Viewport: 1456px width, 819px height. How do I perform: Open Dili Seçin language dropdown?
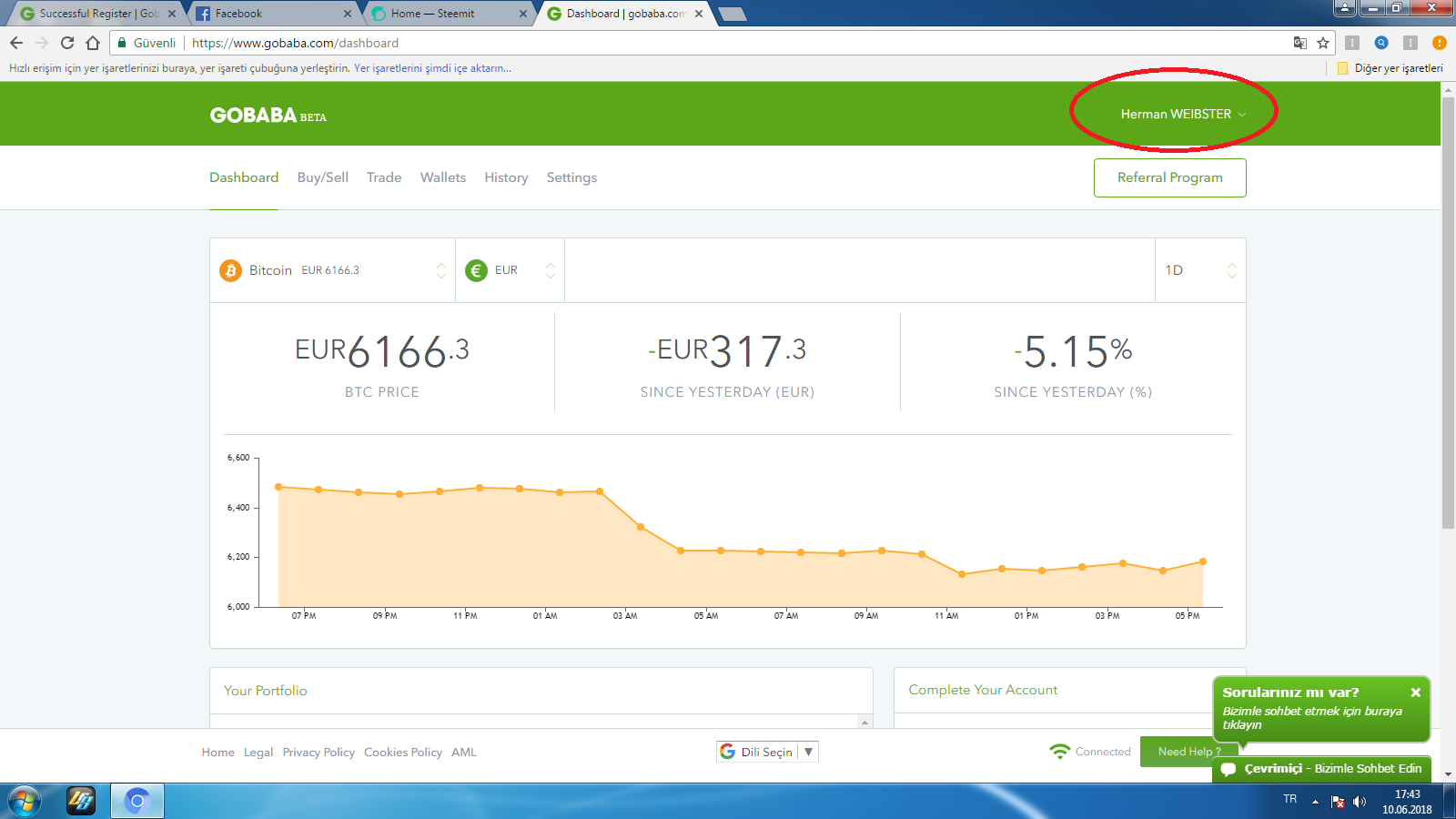coord(767,752)
